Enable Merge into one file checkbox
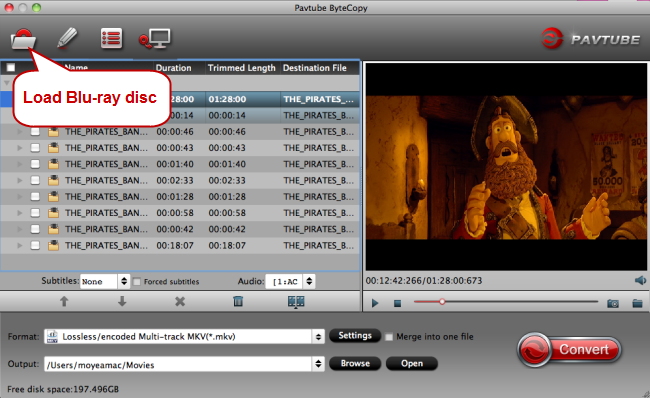 (x=389, y=337)
